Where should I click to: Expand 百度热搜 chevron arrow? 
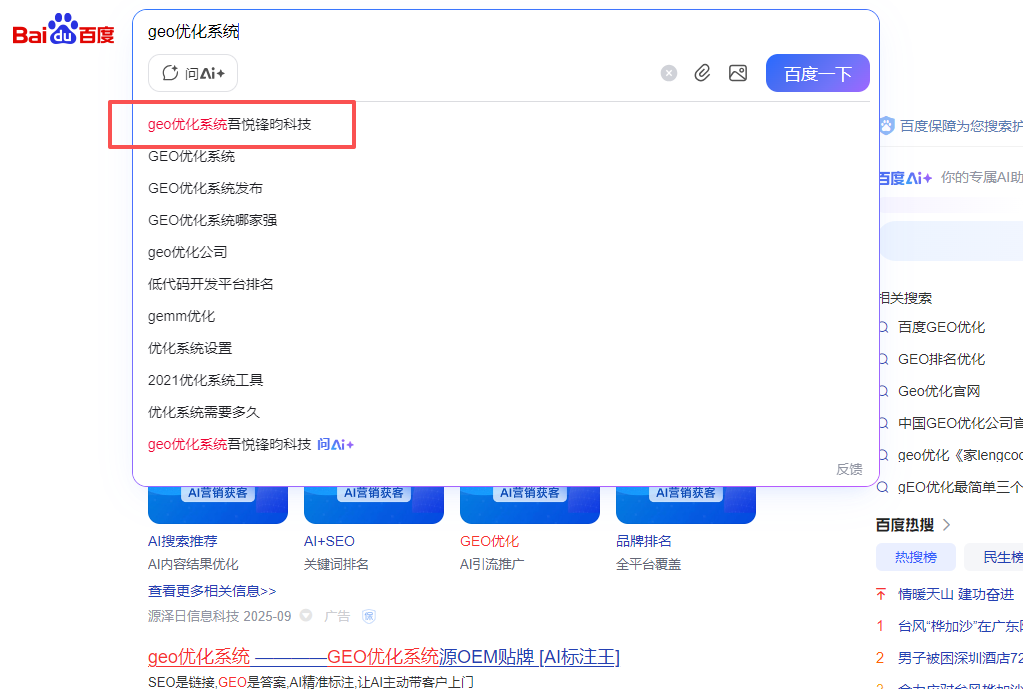point(947,525)
